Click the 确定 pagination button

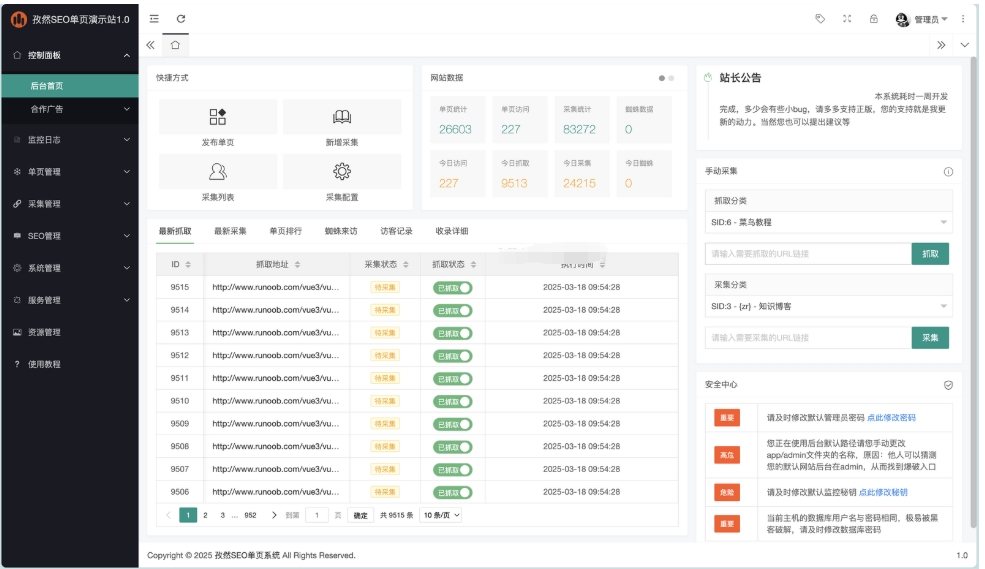[x=361, y=515]
